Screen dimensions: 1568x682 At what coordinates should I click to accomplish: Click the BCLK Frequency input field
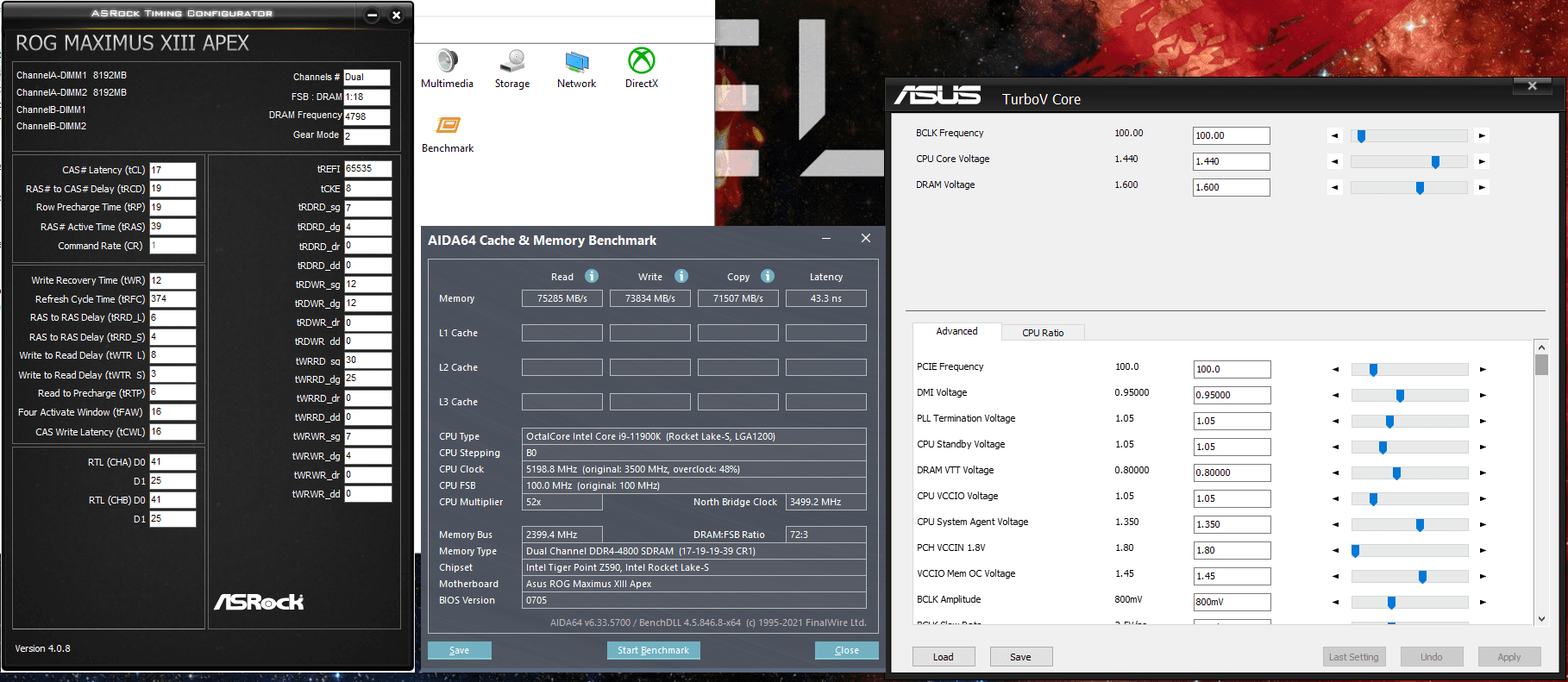pos(1232,135)
